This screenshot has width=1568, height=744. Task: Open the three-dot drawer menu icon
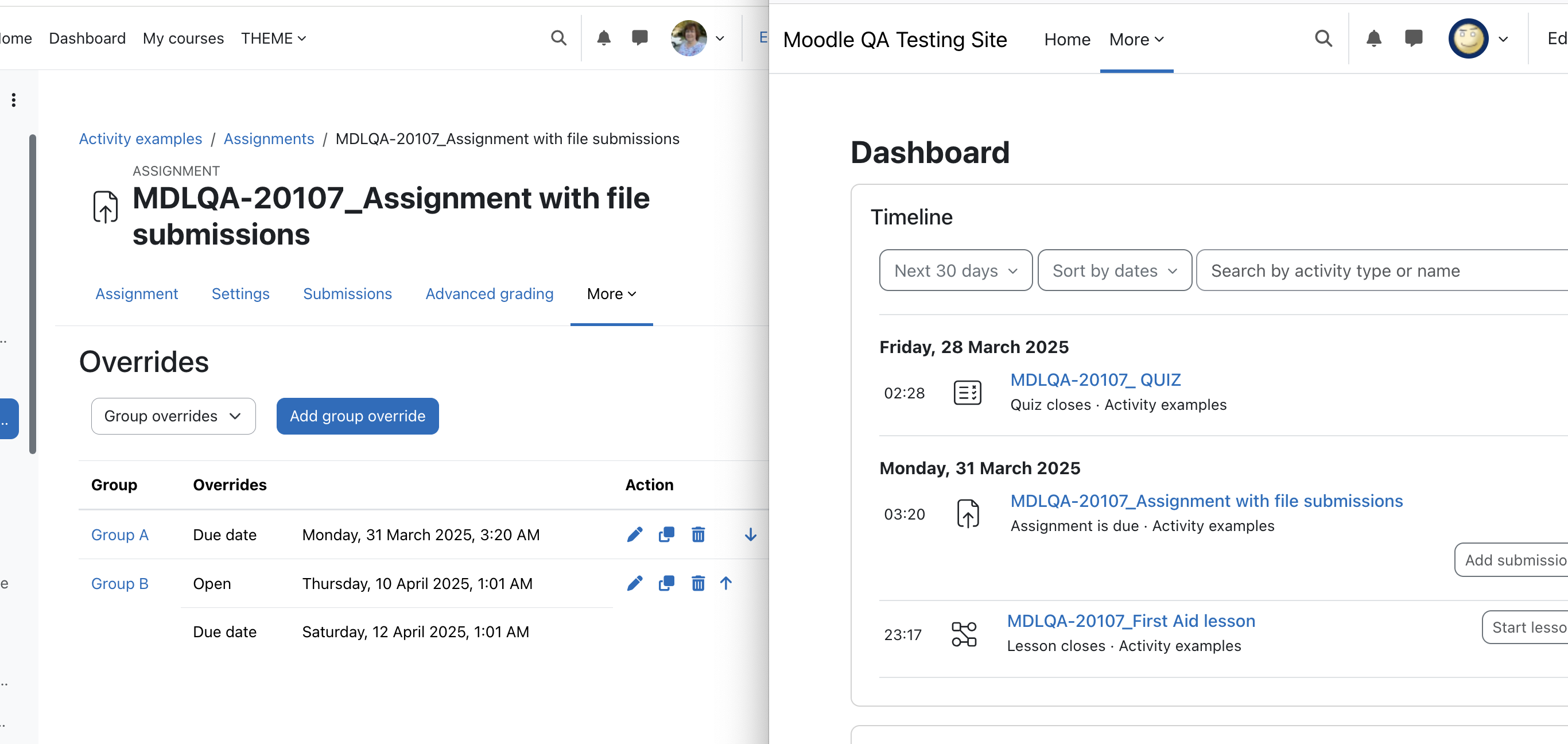pyautogui.click(x=13, y=100)
